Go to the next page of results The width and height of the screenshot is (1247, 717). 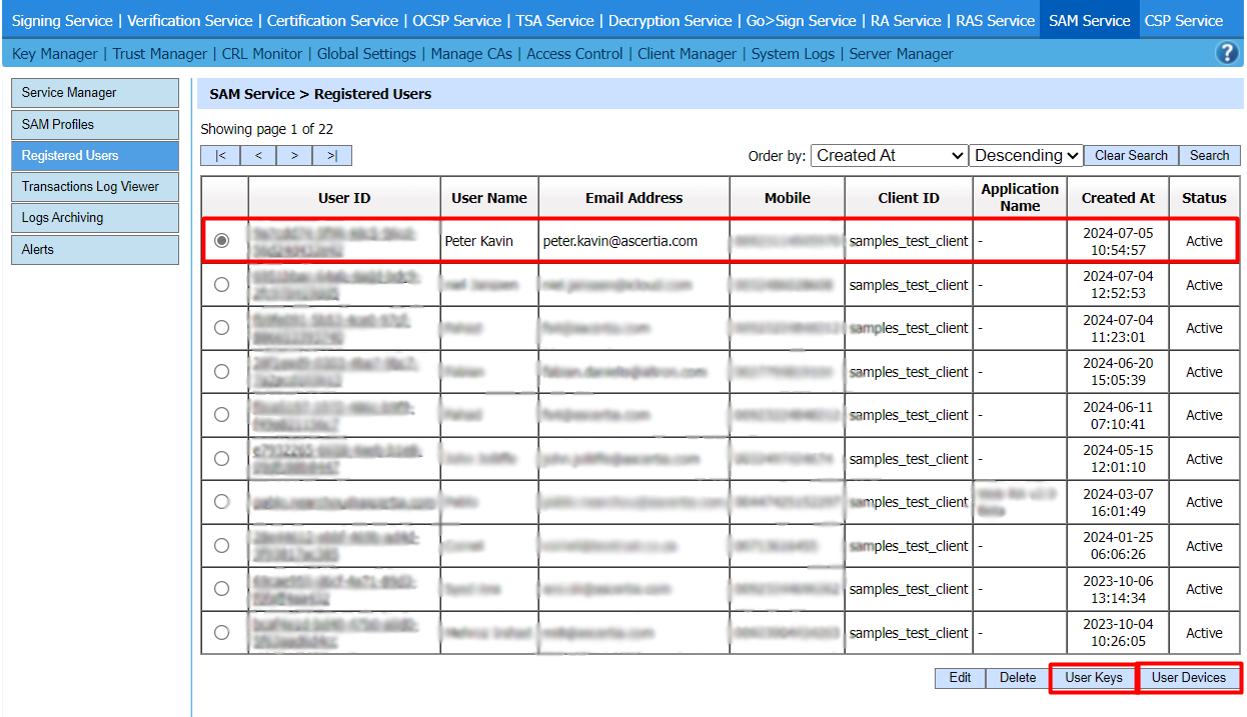point(294,156)
